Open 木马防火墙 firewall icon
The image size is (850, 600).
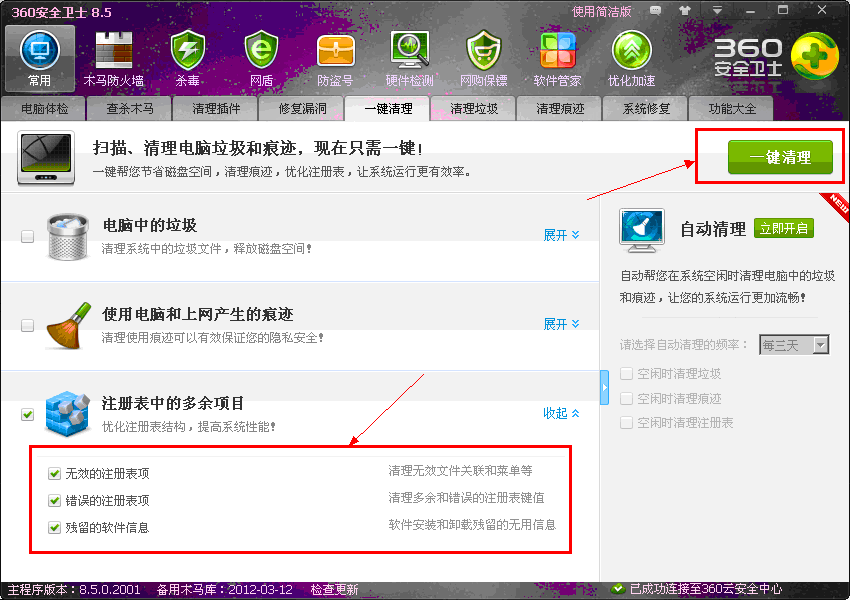tap(114, 59)
